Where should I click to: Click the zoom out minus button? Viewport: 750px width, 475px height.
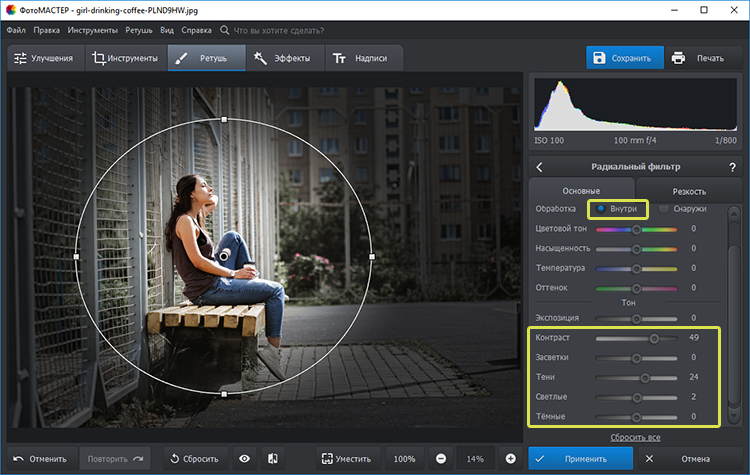click(441, 459)
